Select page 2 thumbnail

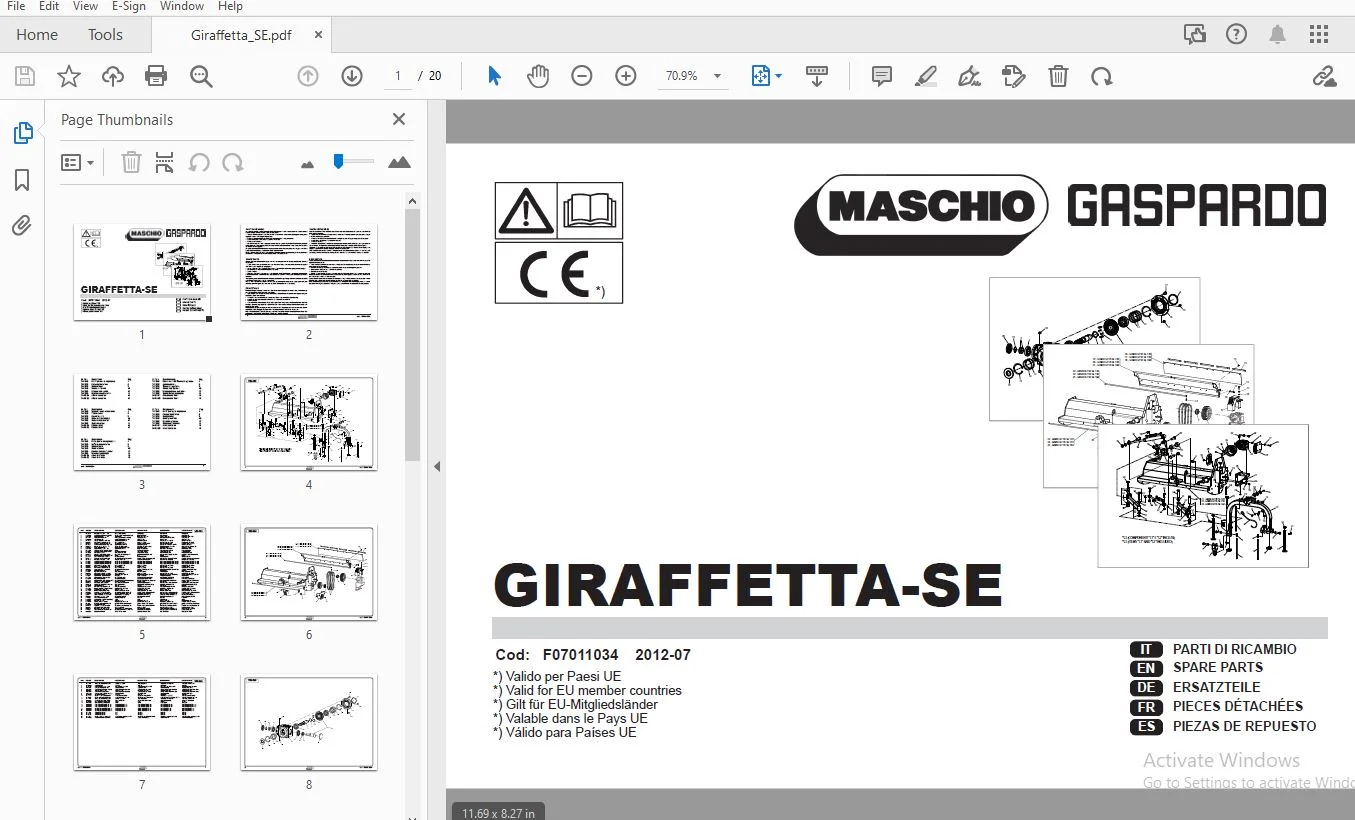pyautogui.click(x=309, y=272)
